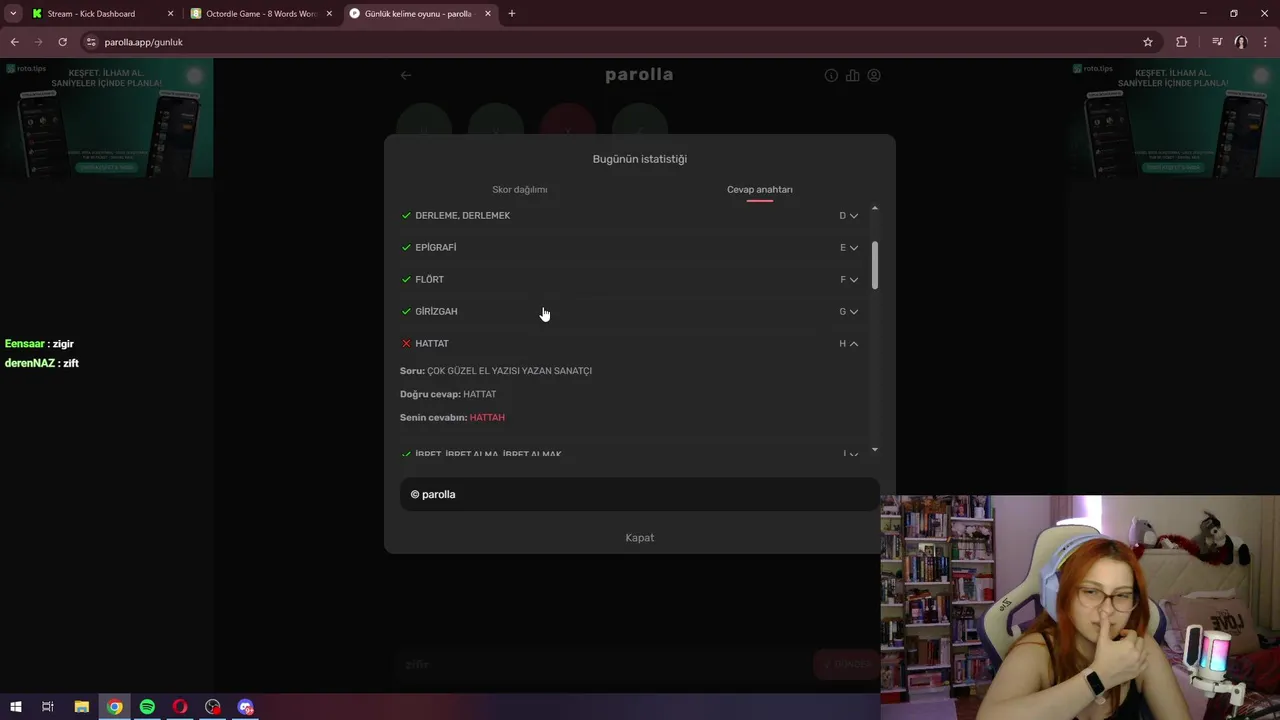Open the parolla user account icon

click(x=874, y=75)
